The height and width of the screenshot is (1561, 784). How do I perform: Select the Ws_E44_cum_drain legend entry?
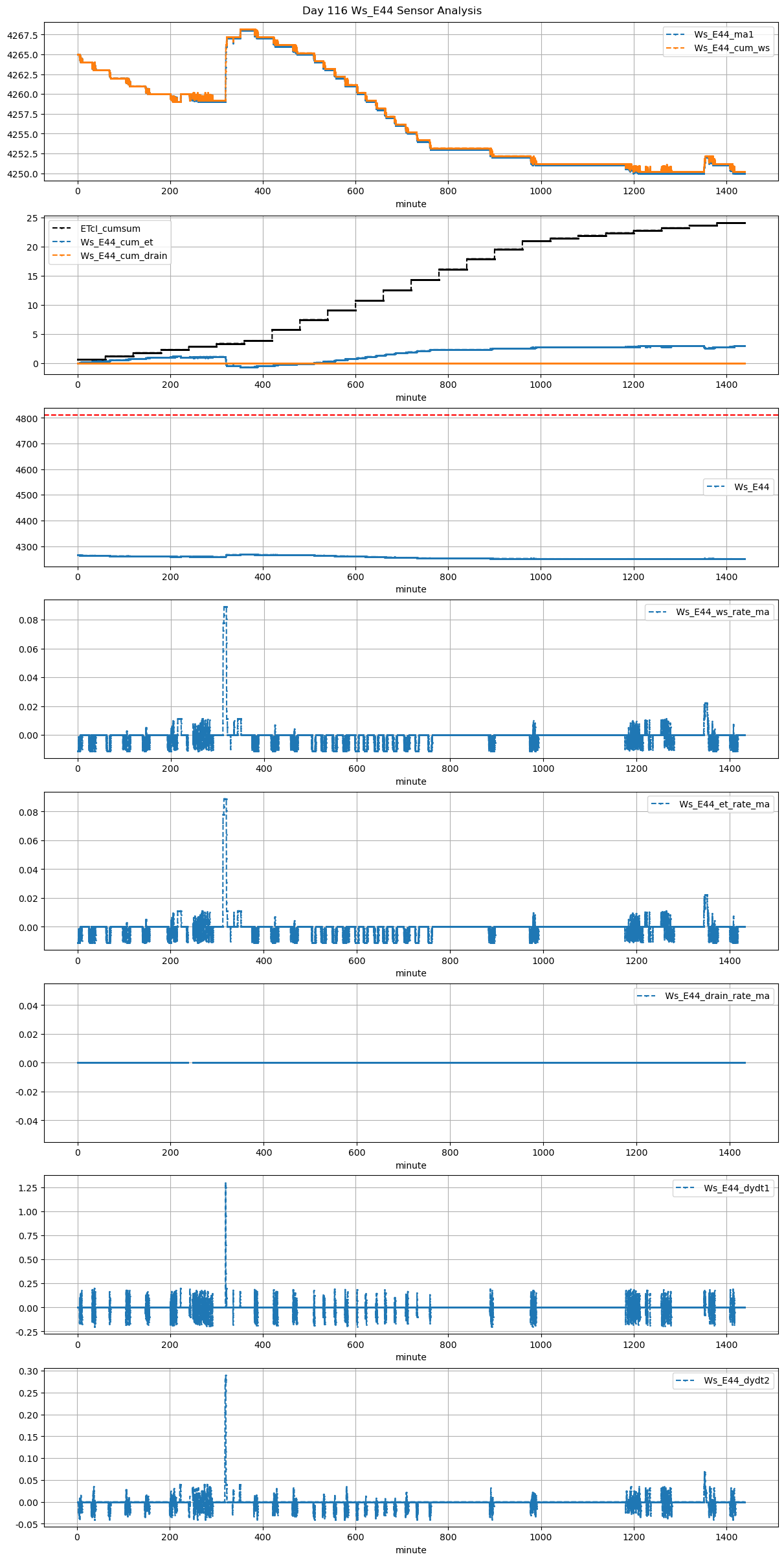pos(124,256)
